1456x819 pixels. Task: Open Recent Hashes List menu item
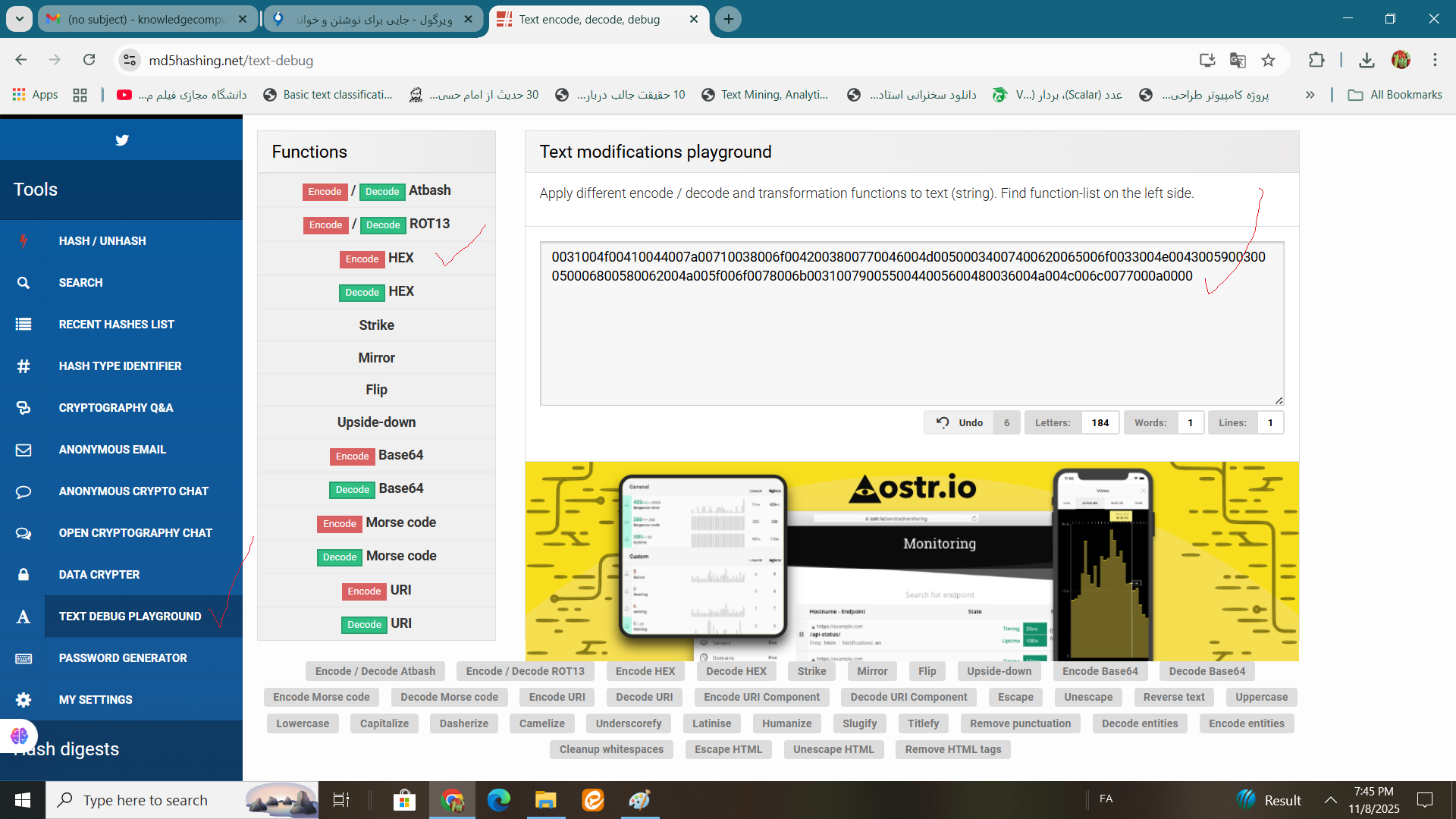(117, 325)
